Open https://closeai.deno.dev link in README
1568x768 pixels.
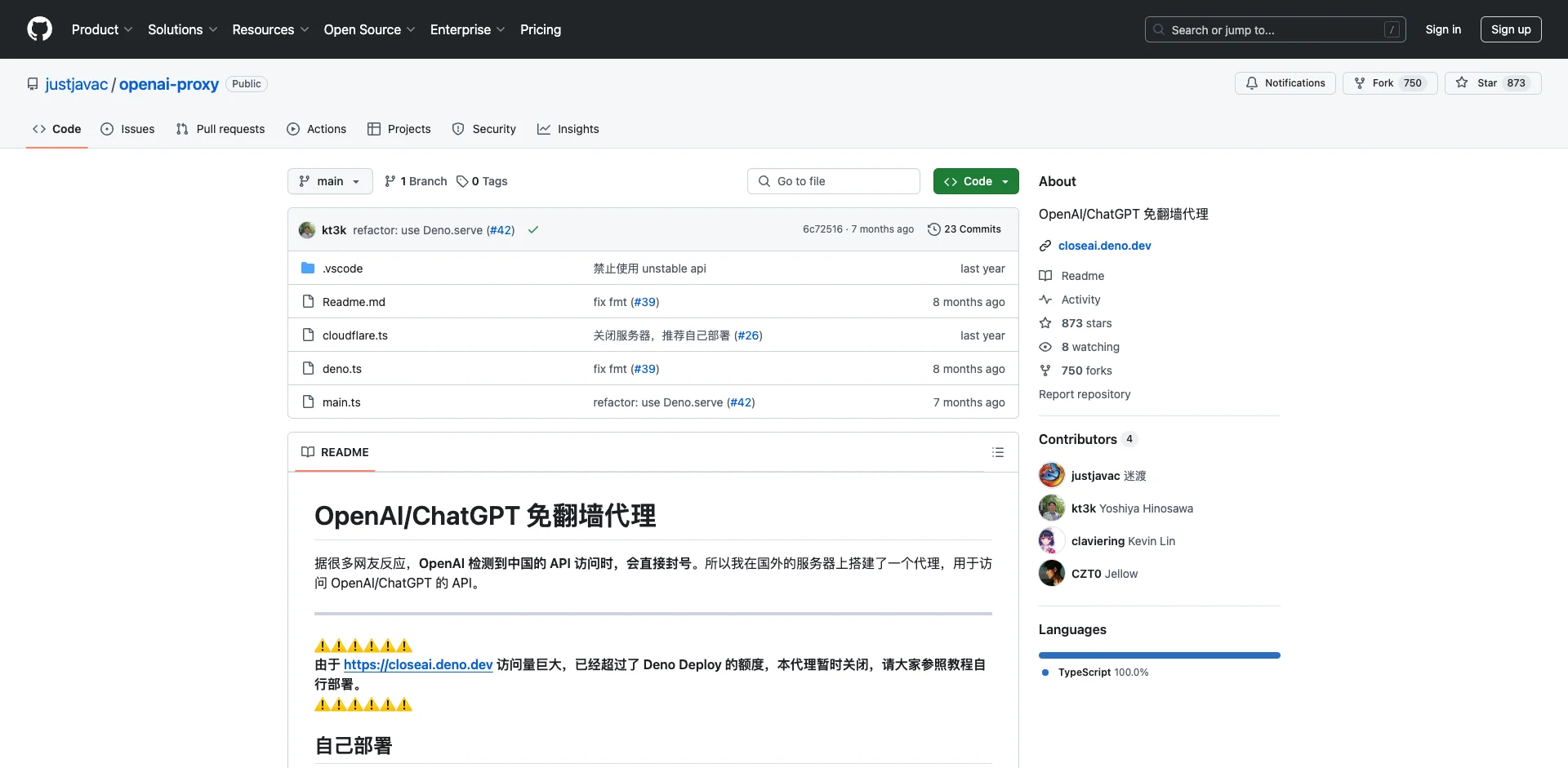pos(418,664)
